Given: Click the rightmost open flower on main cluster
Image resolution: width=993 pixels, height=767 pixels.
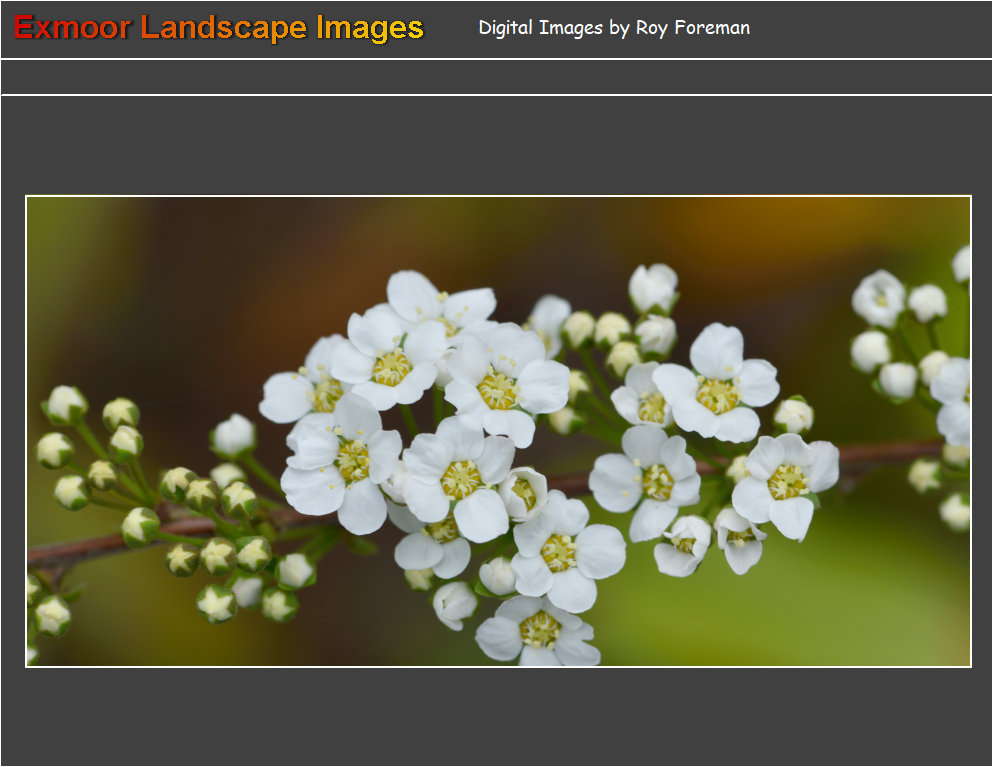Looking at the screenshot, I should tap(786, 482).
